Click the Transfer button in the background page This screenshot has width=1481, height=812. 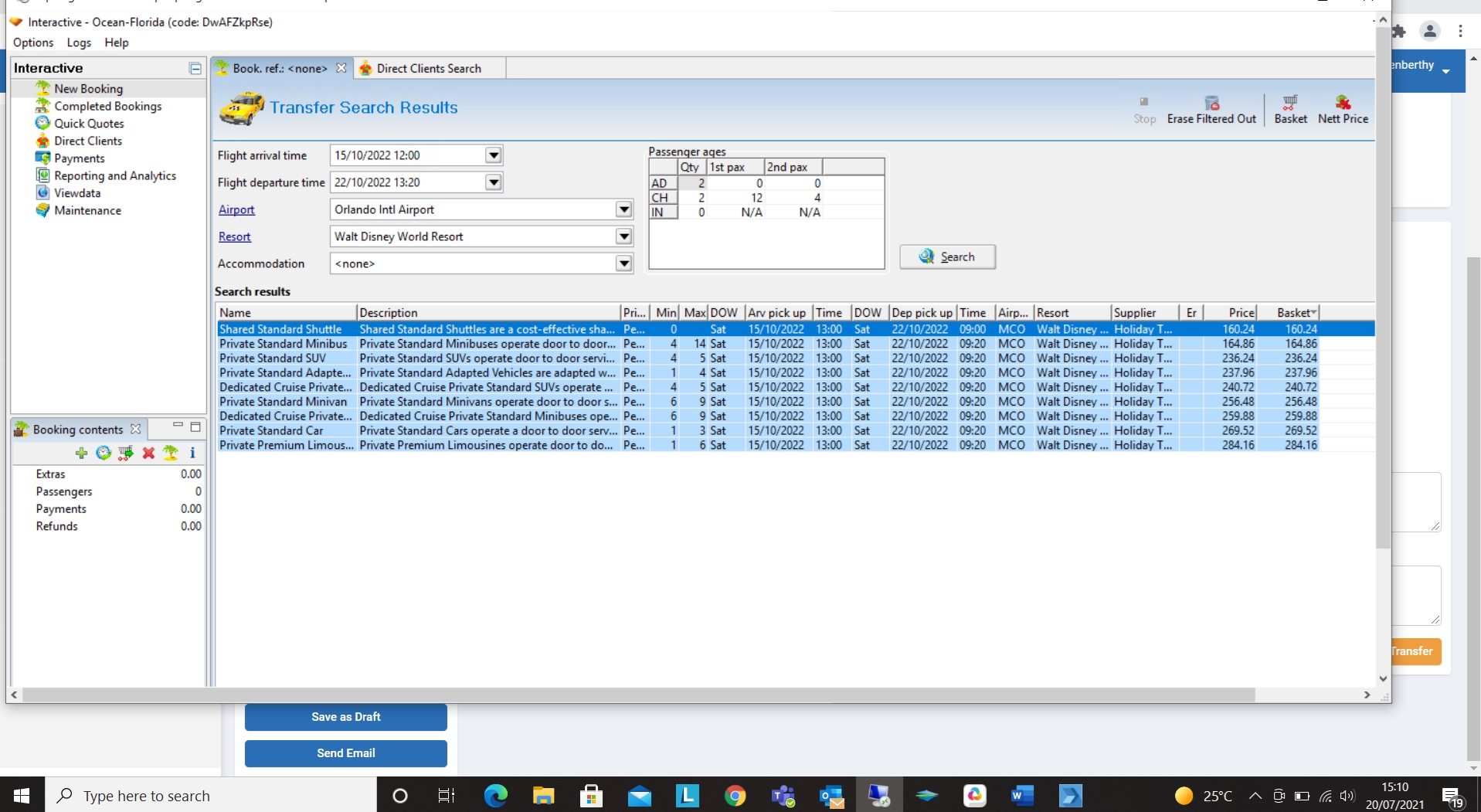[1416, 651]
